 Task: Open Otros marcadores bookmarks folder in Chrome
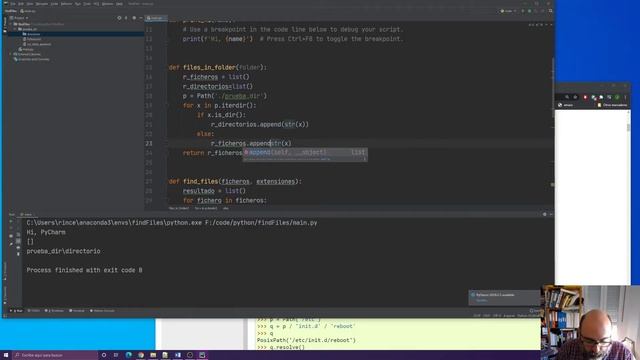[612, 105]
